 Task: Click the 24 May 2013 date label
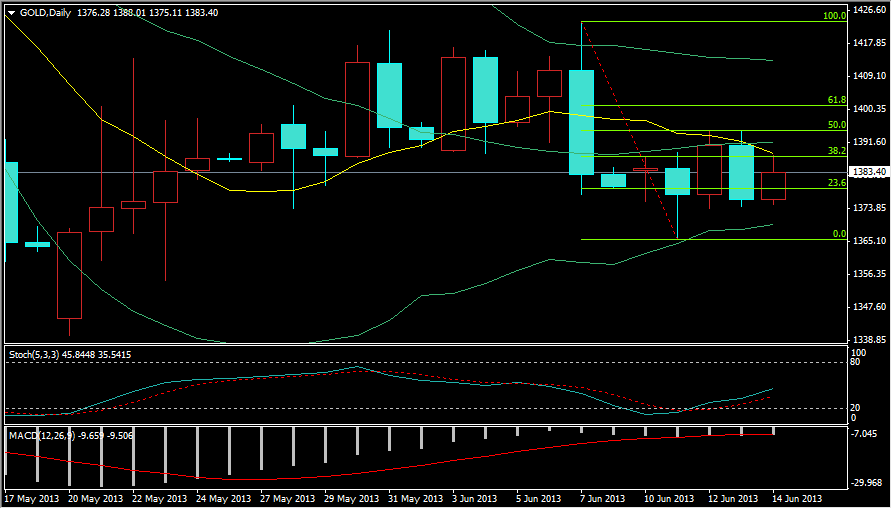(x=225, y=499)
